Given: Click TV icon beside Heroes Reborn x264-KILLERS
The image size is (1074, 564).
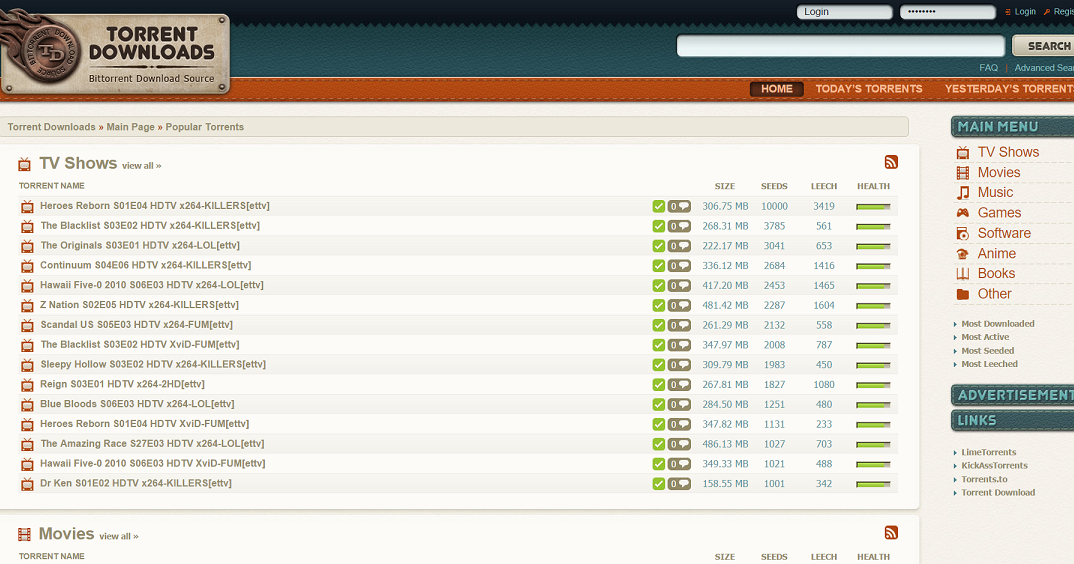Looking at the screenshot, I should pos(27,206).
